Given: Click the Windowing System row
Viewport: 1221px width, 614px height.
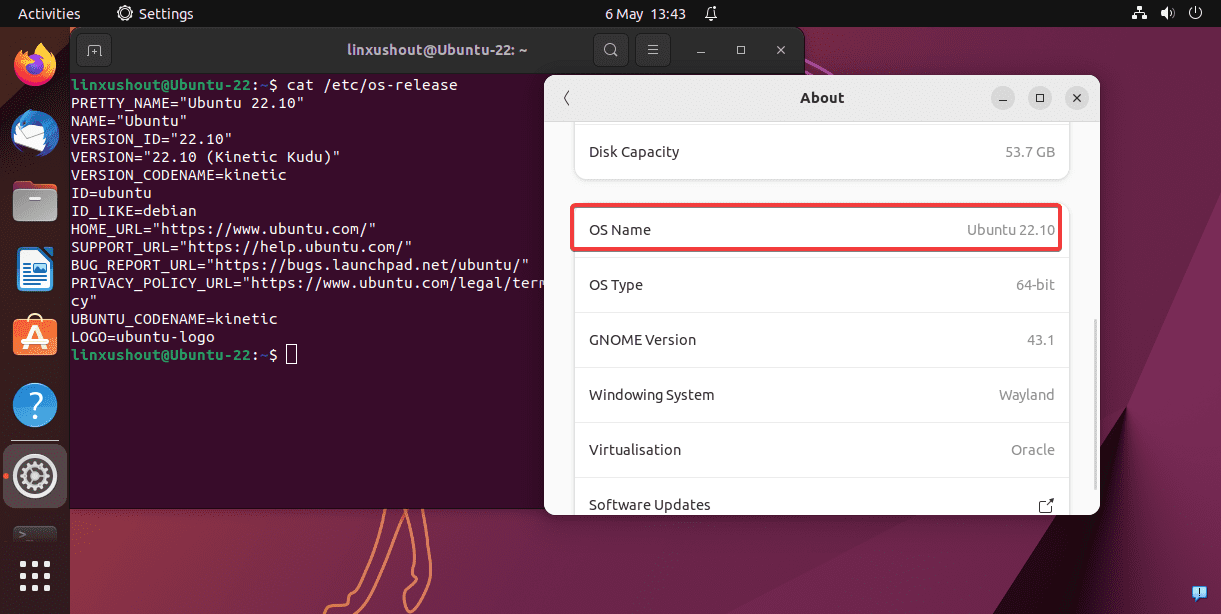Looking at the screenshot, I should 821,395.
